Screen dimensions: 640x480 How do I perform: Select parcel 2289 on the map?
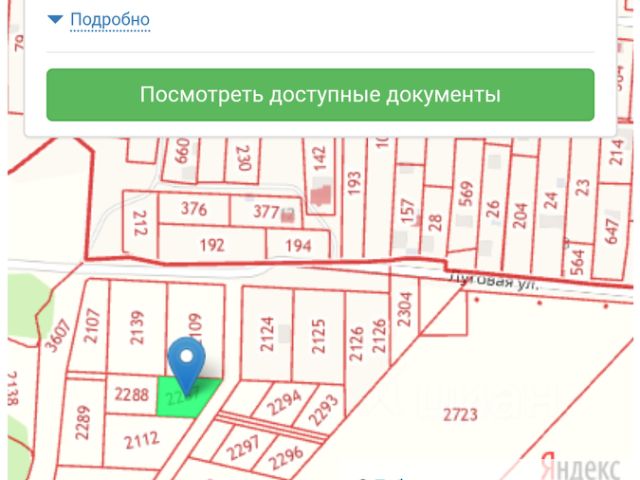click(84, 422)
